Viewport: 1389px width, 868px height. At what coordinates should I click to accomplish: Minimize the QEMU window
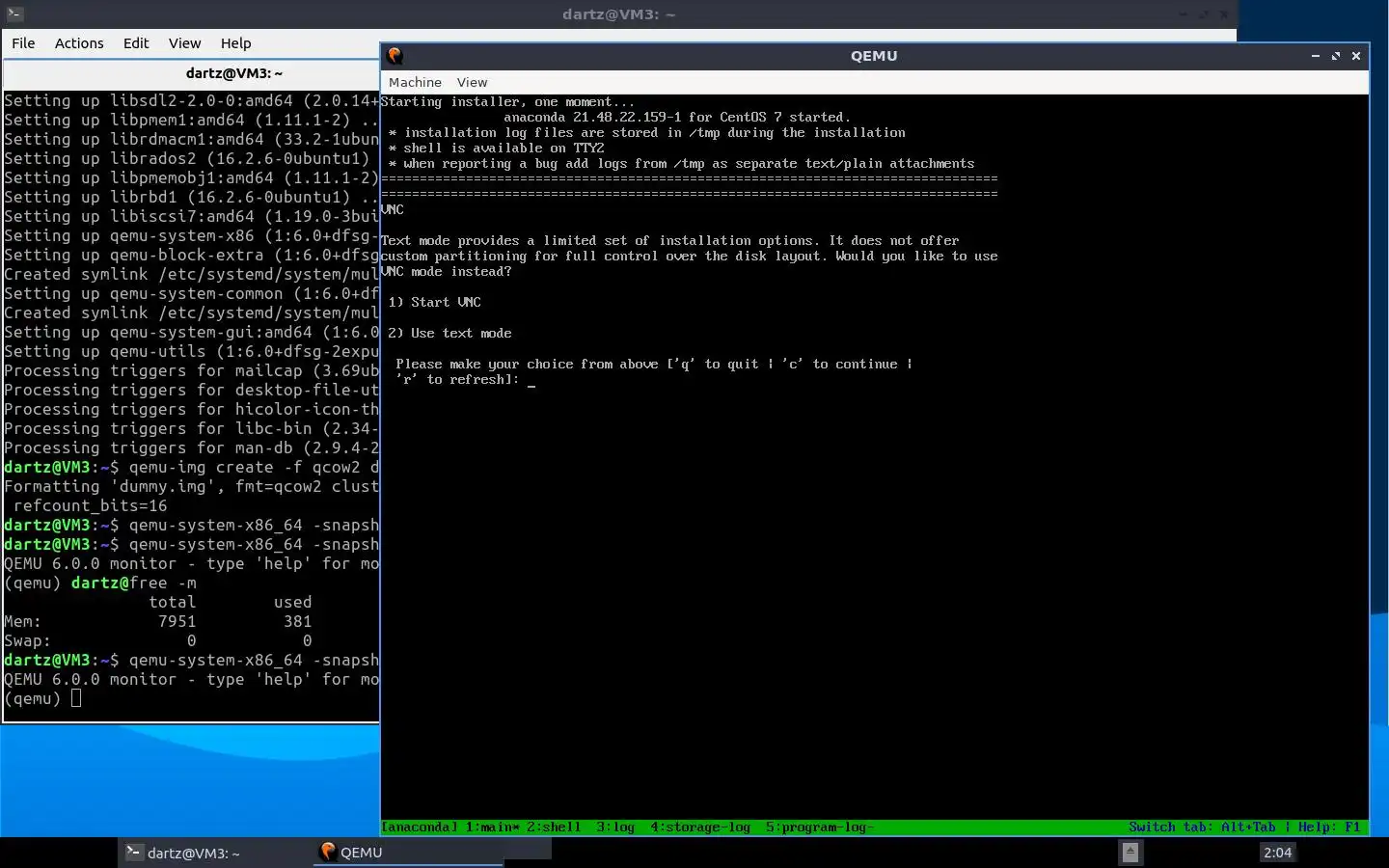(x=1316, y=56)
